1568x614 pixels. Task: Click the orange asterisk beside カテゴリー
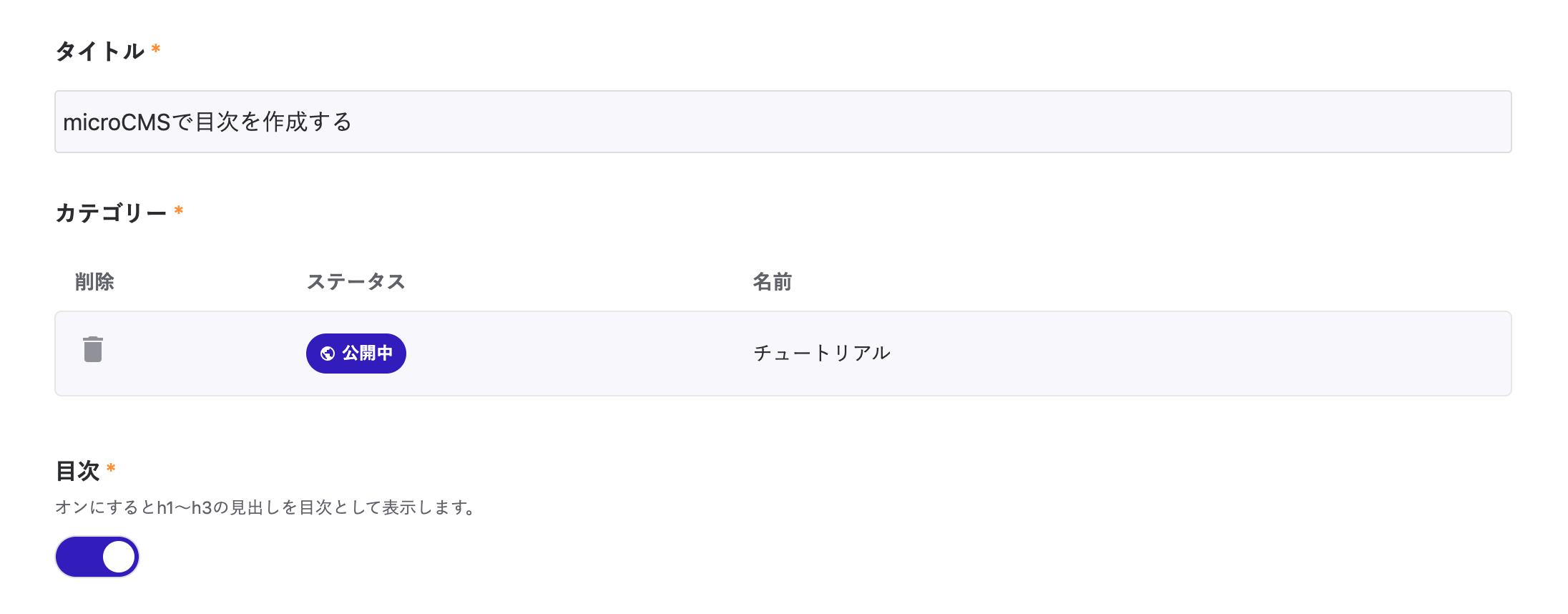tap(179, 211)
